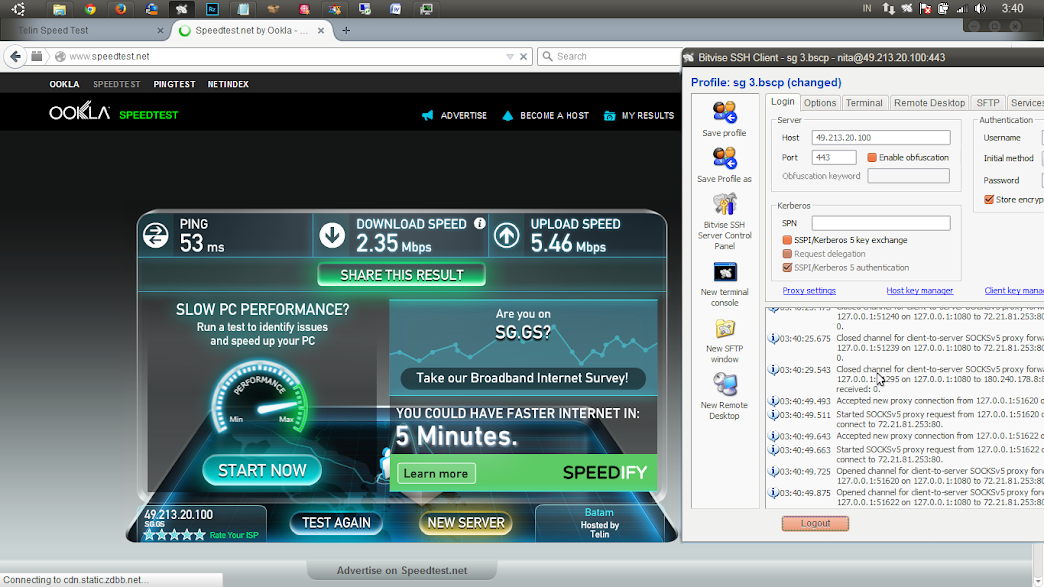Open the notepad icon in taskbar
The image size is (1044, 587).
(243, 9)
